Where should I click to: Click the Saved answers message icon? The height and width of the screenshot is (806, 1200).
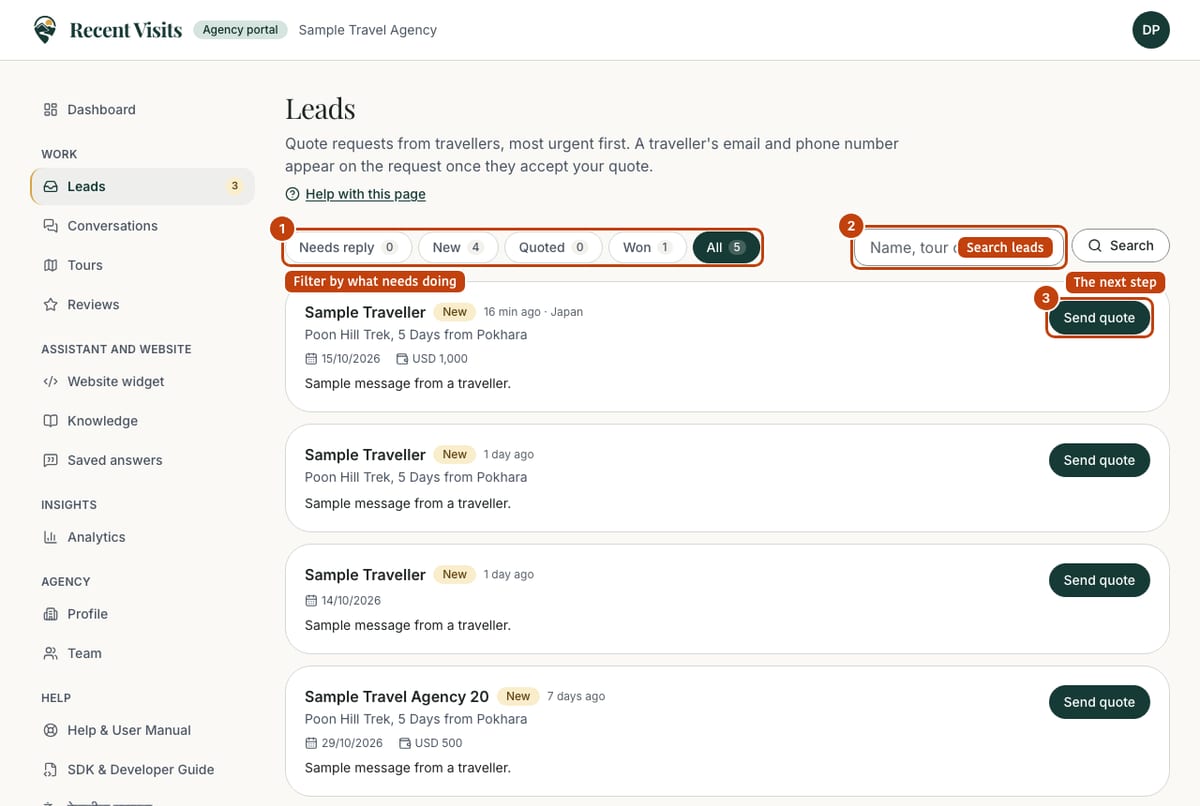coord(50,461)
